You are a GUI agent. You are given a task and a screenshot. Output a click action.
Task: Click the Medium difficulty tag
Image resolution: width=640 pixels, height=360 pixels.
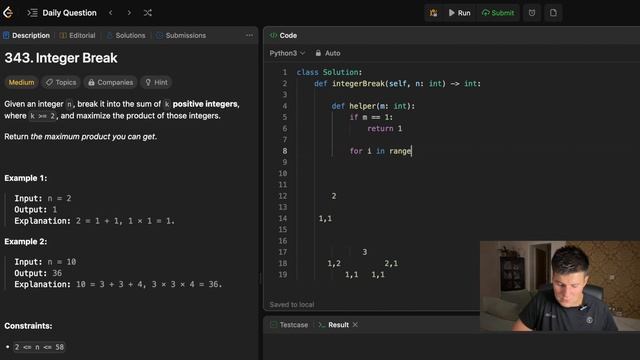click(x=21, y=82)
